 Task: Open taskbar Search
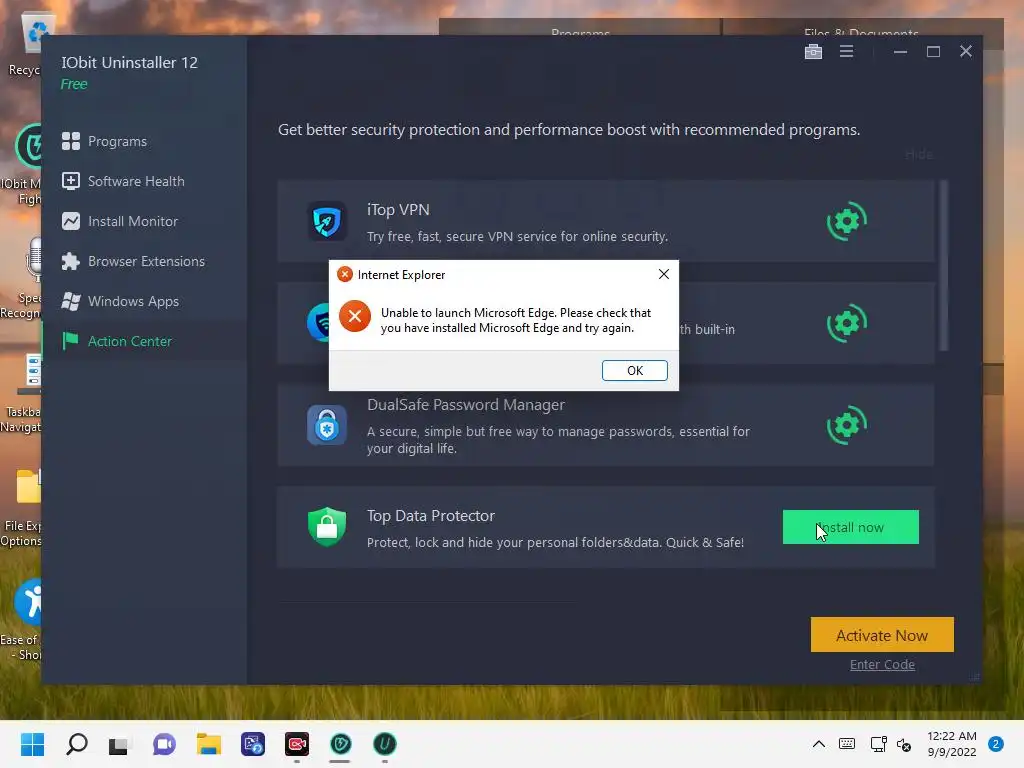pyautogui.click(x=76, y=744)
